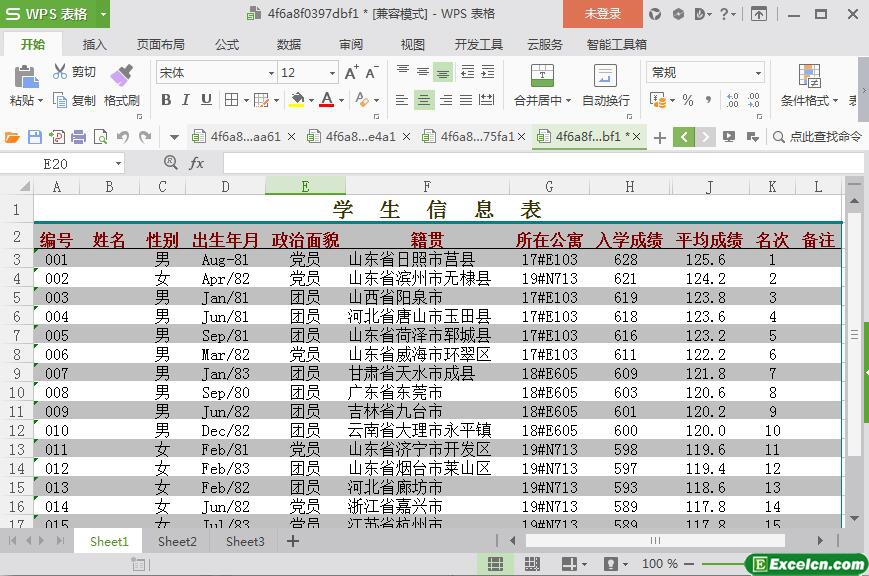Click the E20 name box field
869x576 pixels.
(62, 163)
